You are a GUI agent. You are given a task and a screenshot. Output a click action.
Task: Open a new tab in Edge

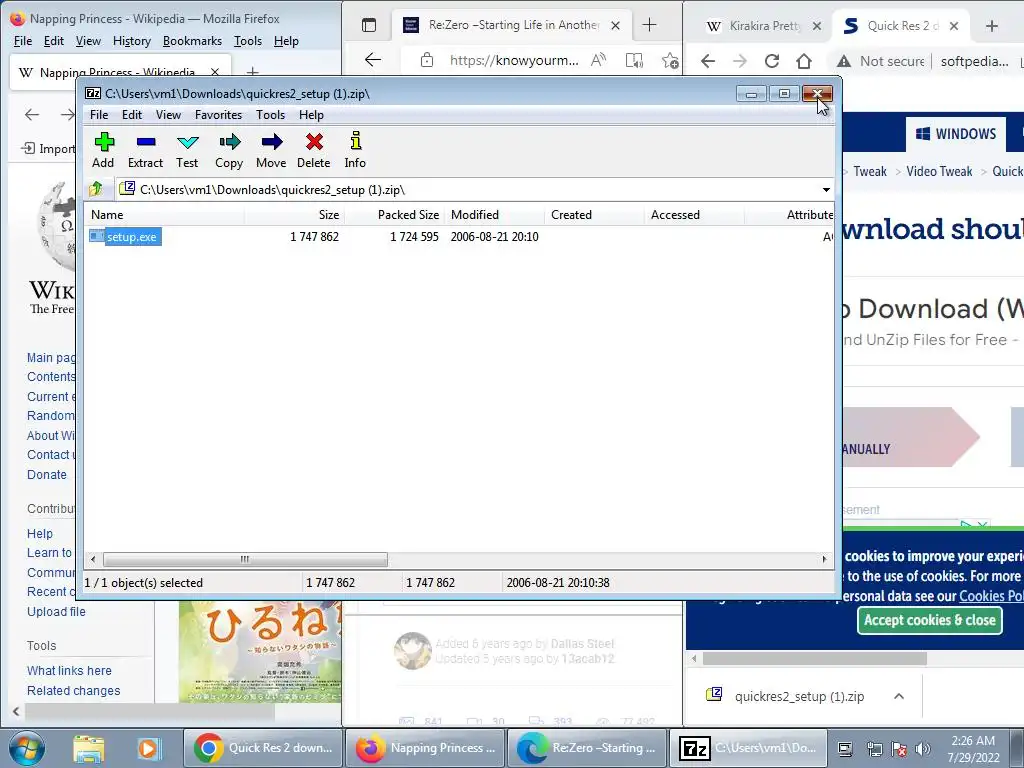click(x=649, y=25)
